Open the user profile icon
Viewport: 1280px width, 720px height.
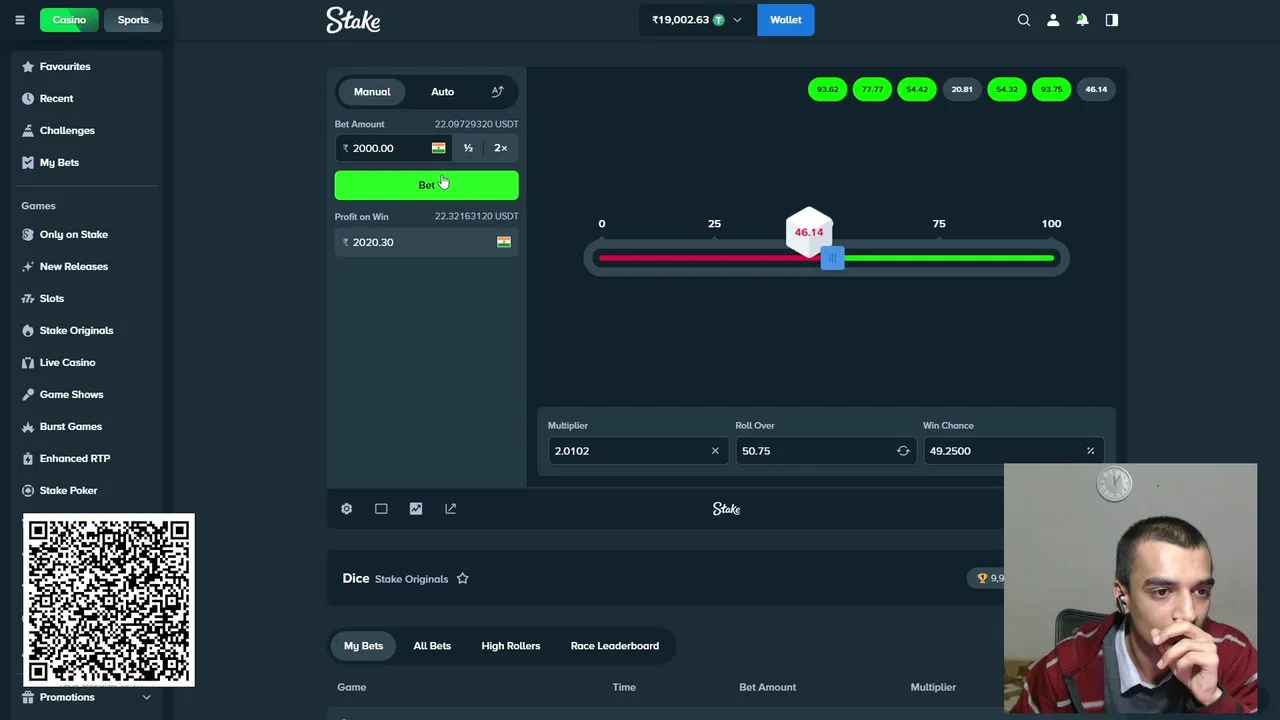1053,20
